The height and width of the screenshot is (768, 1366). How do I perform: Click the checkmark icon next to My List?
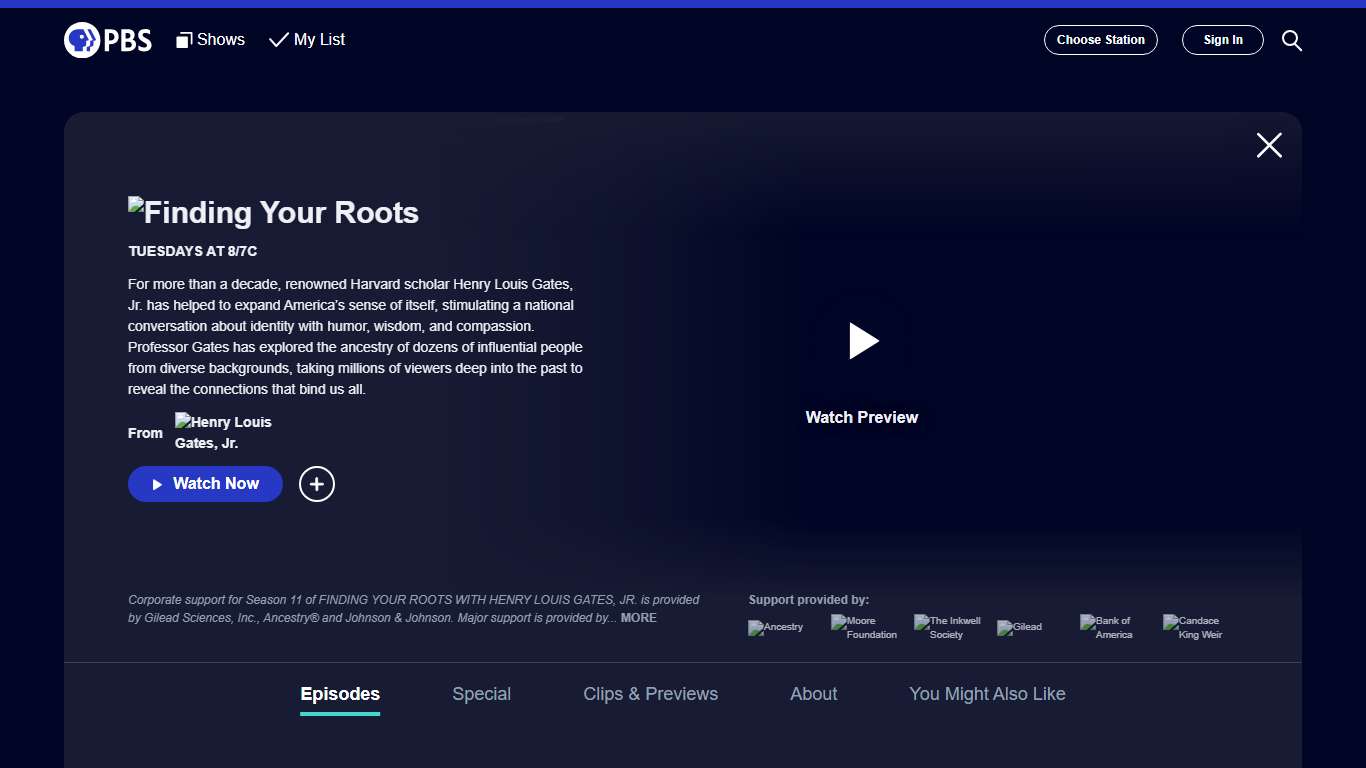click(277, 40)
